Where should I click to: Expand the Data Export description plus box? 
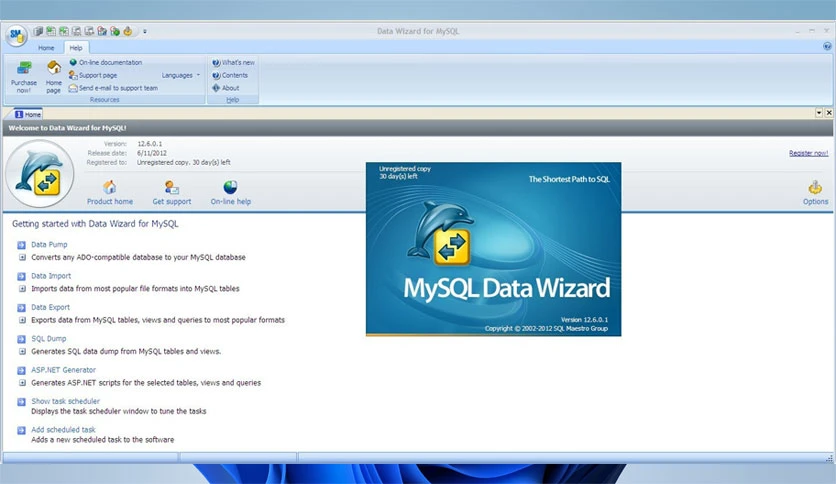(22, 320)
